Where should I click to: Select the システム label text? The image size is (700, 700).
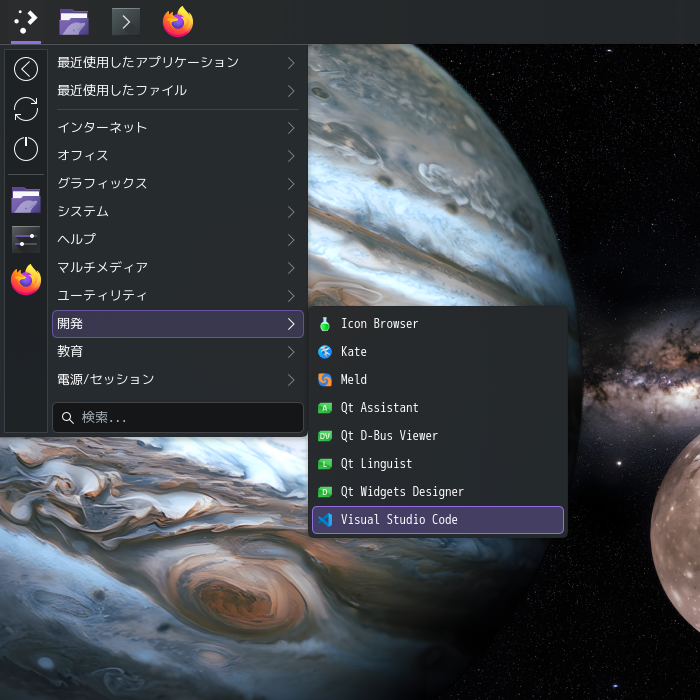coord(83,212)
